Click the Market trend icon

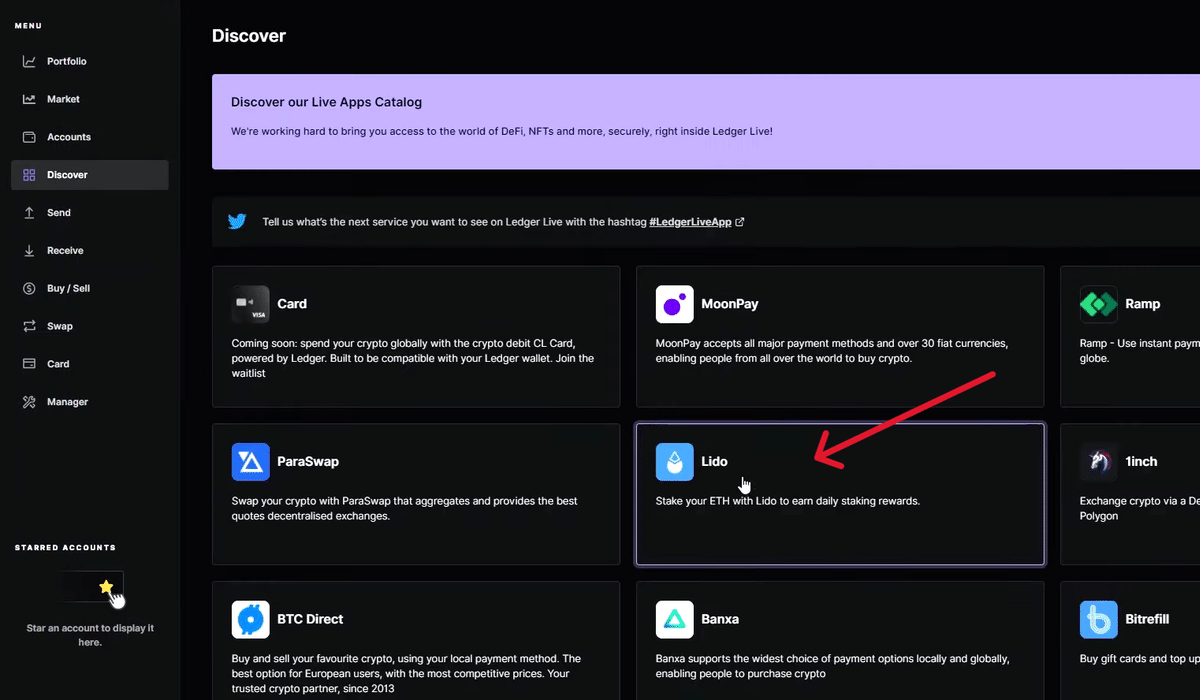tap(29, 100)
